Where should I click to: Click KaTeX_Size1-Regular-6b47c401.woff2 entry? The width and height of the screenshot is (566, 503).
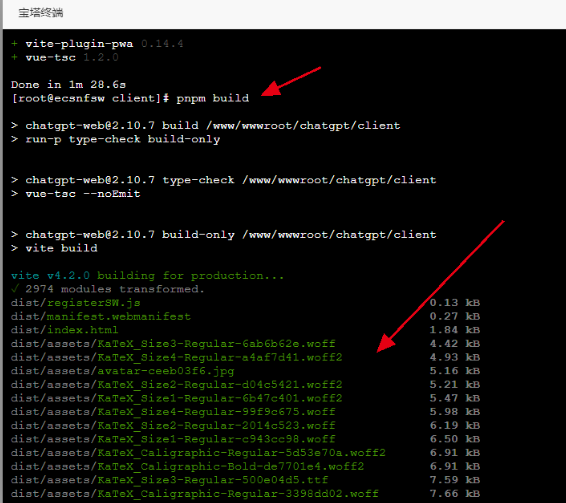pyautogui.click(x=177, y=398)
